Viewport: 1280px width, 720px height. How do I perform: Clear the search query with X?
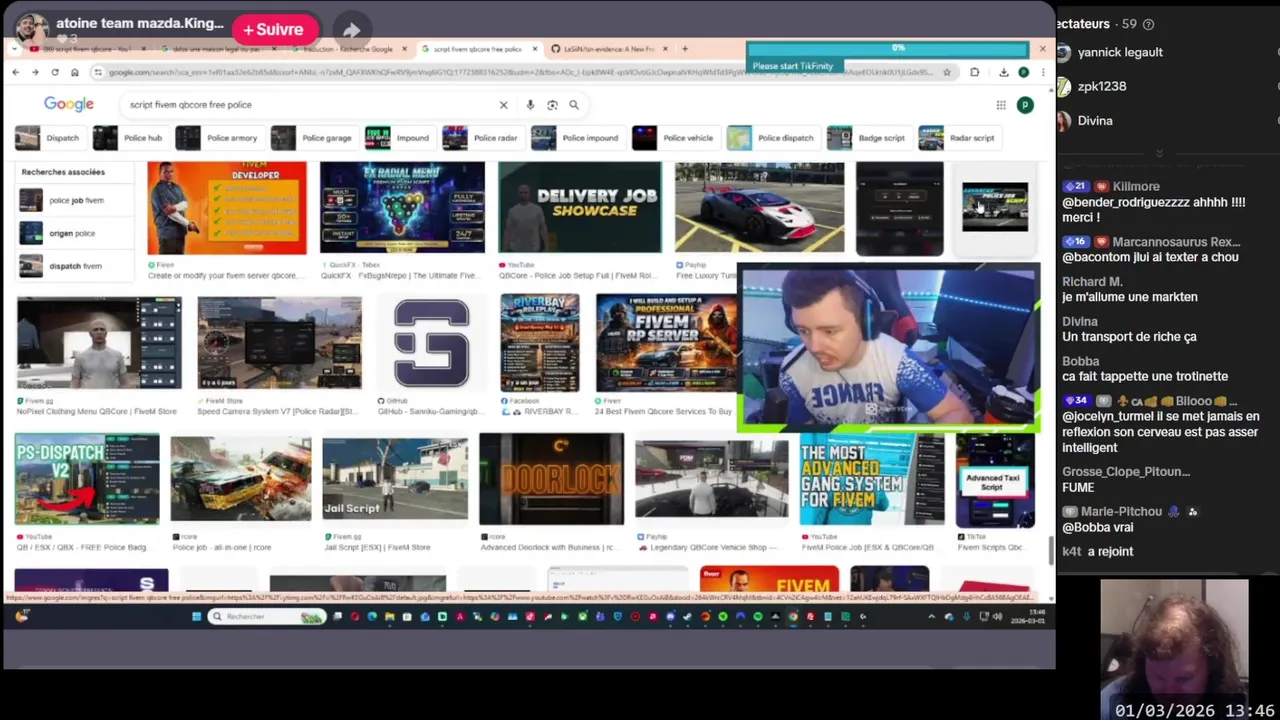tap(503, 104)
